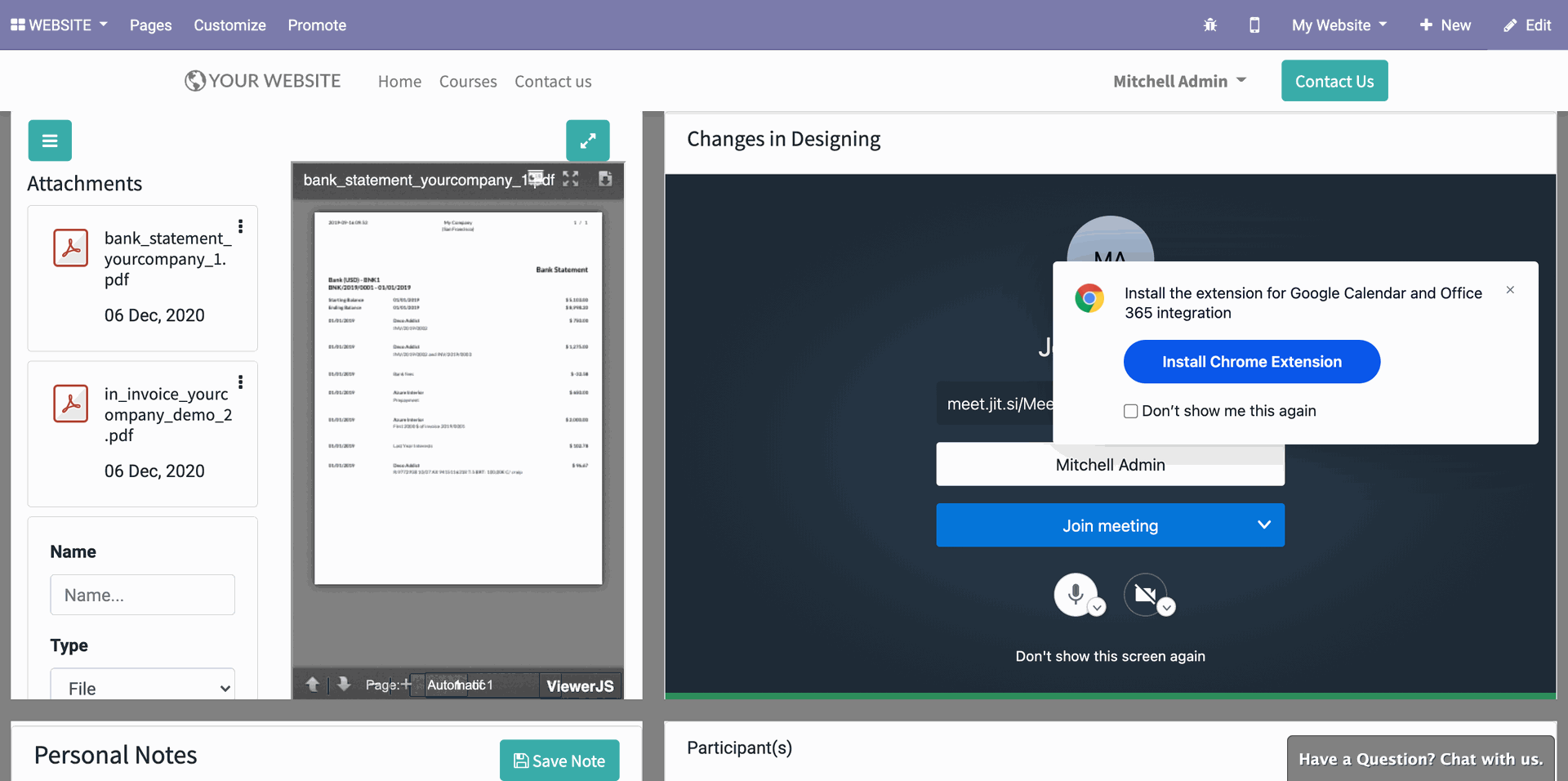Image resolution: width=1568 pixels, height=781 pixels.
Task: Open the Customize menu in the top bar
Action: pos(229,25)
